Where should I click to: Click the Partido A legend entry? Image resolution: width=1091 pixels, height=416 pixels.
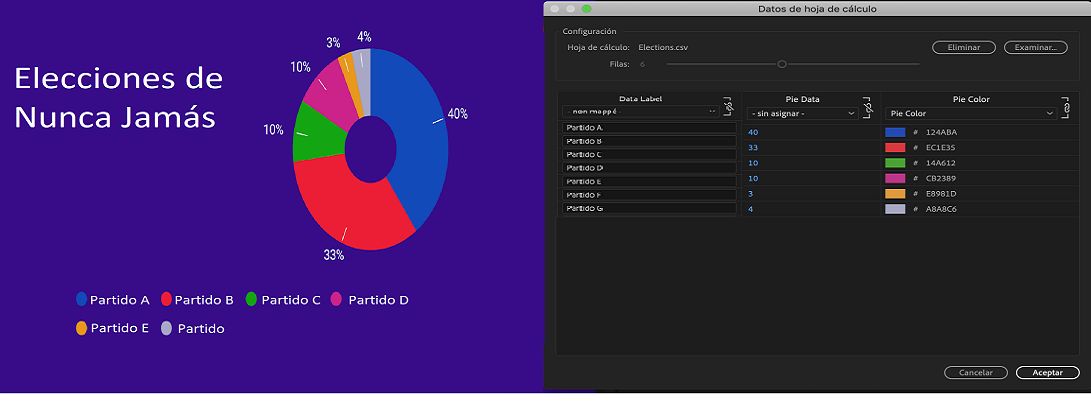point(113,300)
